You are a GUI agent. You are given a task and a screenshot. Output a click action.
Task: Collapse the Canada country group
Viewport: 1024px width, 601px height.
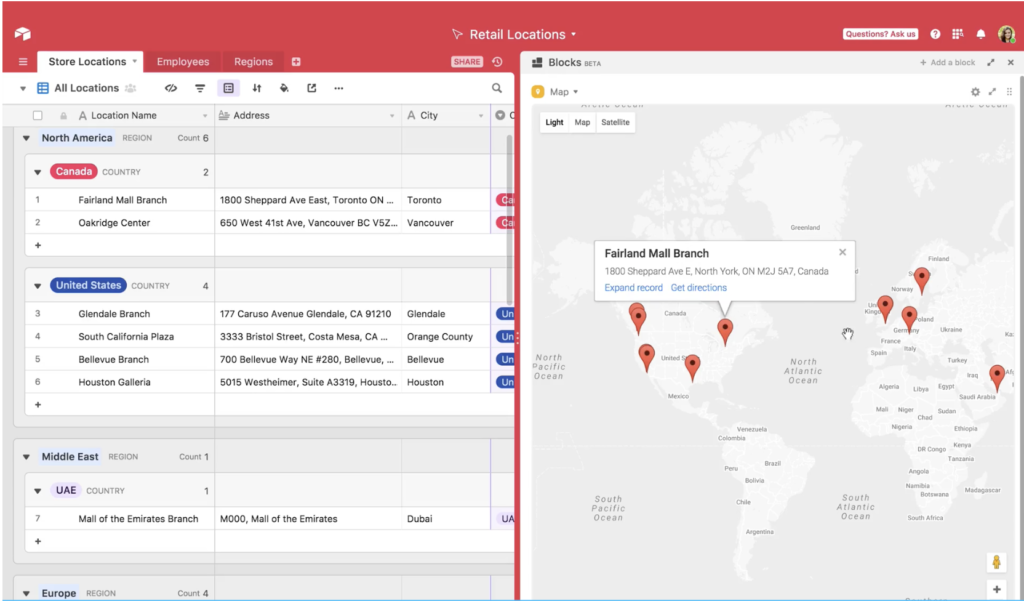[38, 172]
